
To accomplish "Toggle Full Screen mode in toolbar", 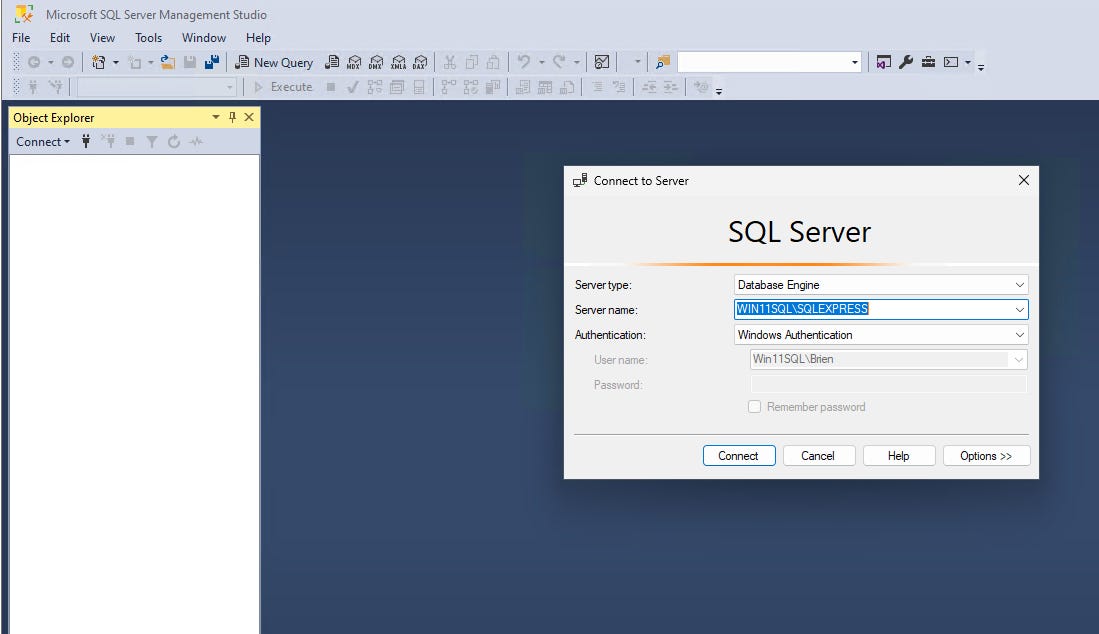I will pyautogui.click(x=883, y=61).
